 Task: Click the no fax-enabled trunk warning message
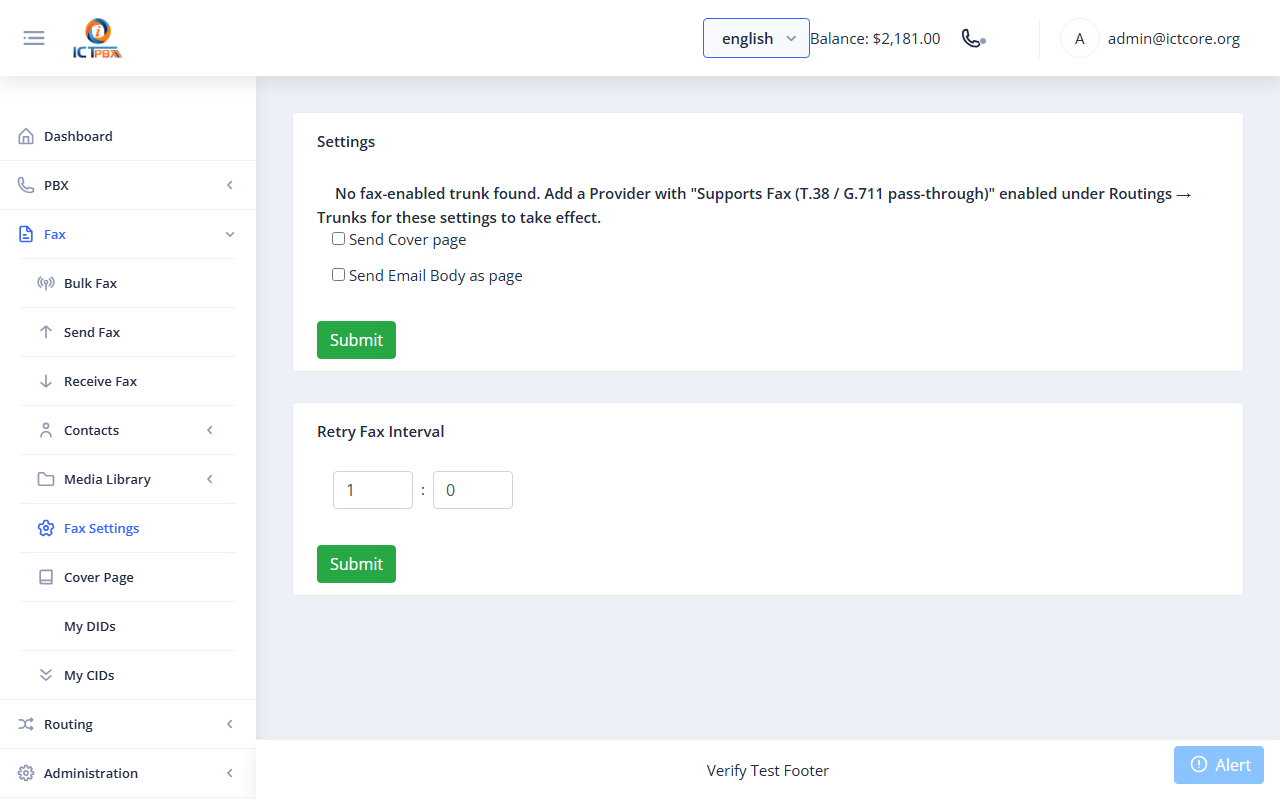click(755, 205)
